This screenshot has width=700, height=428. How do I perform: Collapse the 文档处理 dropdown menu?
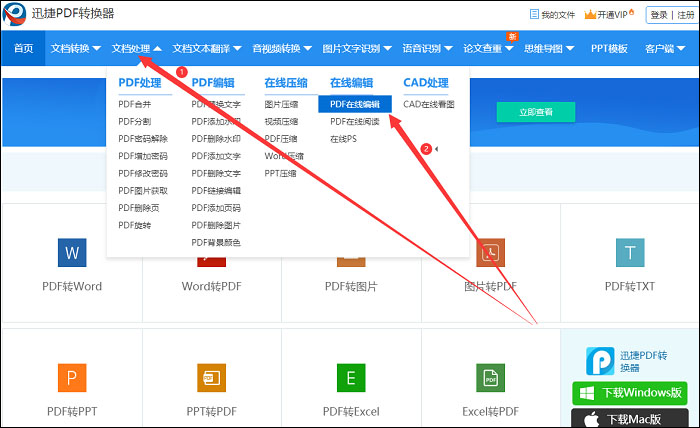pos(137,48)
